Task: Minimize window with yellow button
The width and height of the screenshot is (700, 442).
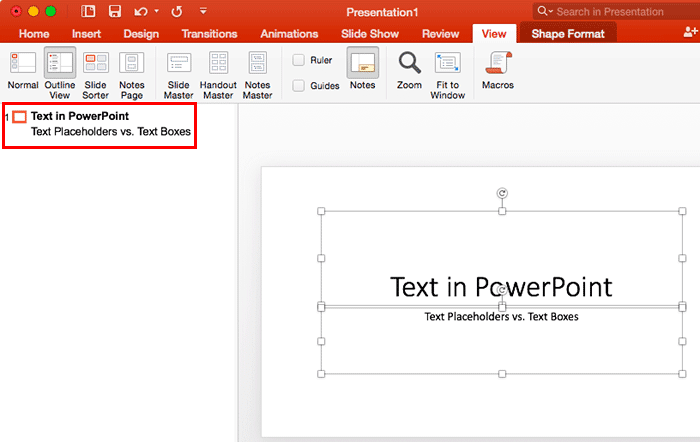Action: pyautogui.click(x=33, y=11)
